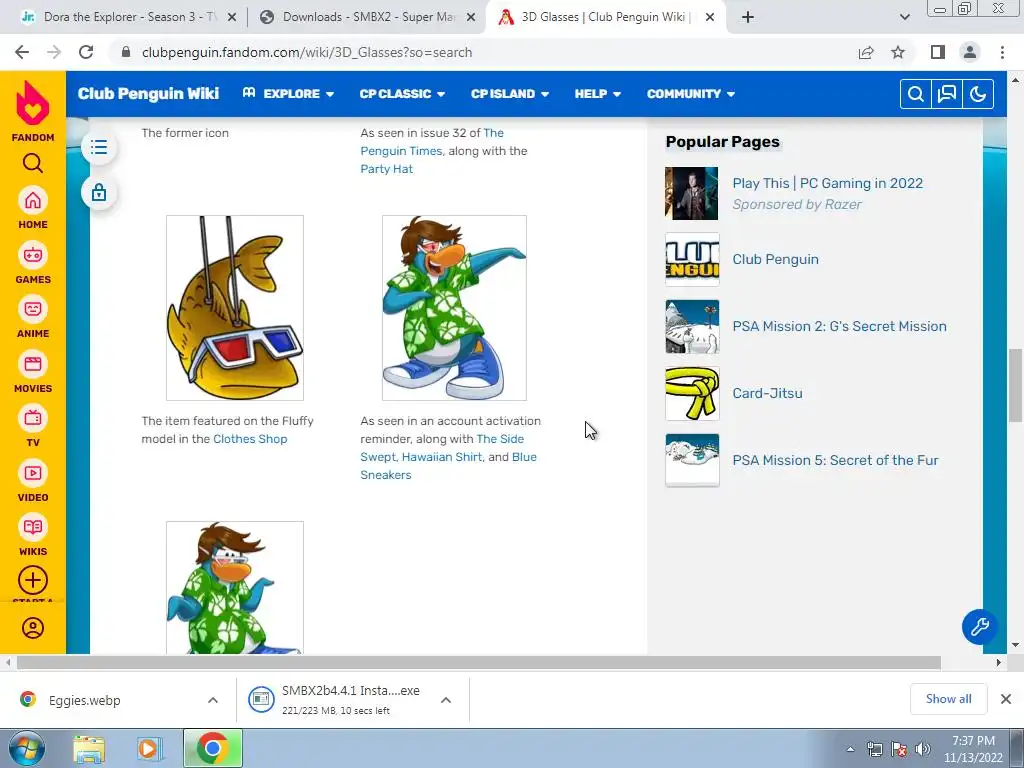Image resolution: width=1024 pixels, height=768 pixels.
Task: Close the downloads bar
Action: 1006,699
